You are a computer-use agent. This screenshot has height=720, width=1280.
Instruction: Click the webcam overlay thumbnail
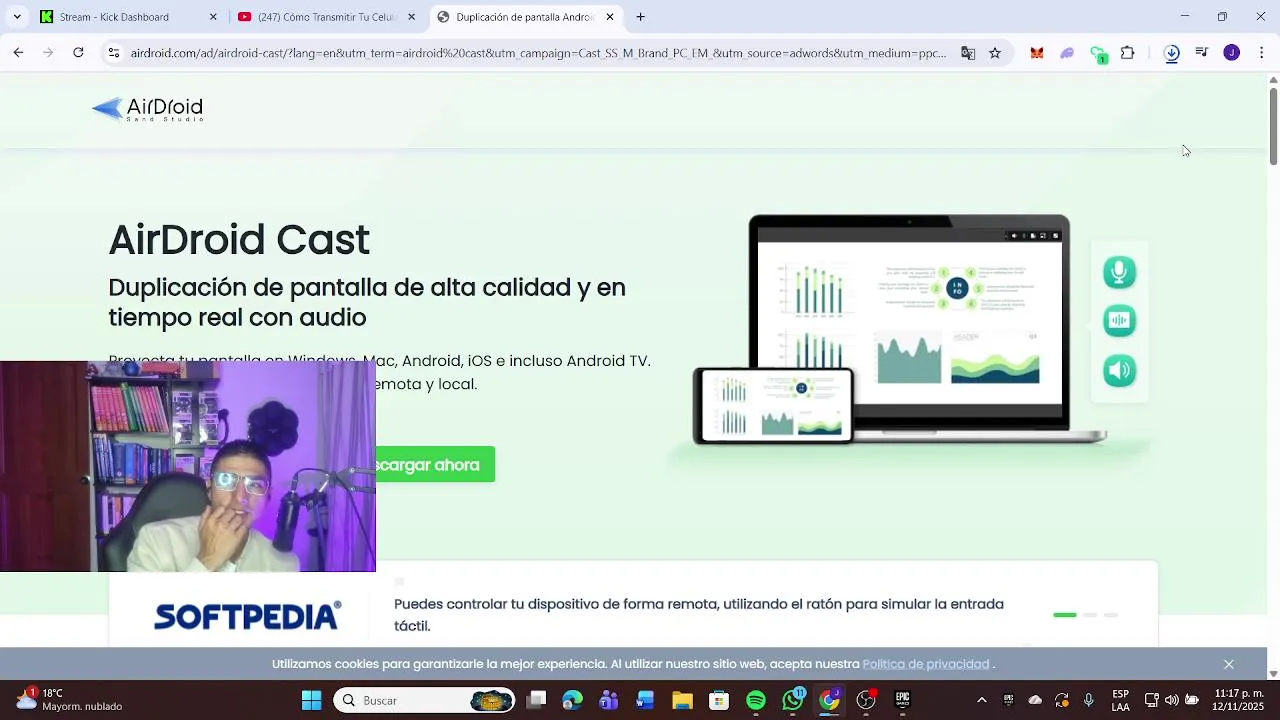[188, 466]
